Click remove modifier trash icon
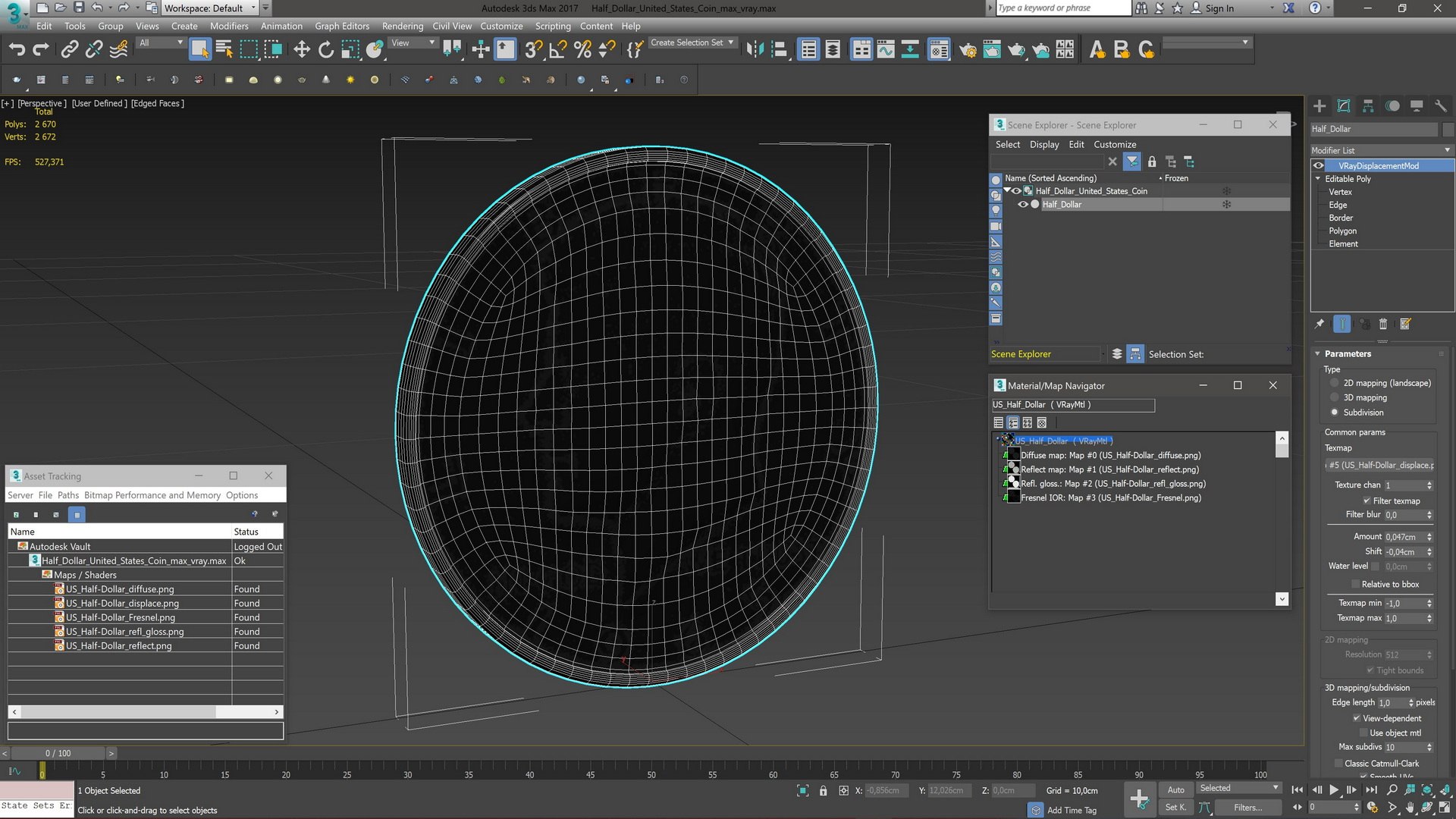 tap(1382, 324)
